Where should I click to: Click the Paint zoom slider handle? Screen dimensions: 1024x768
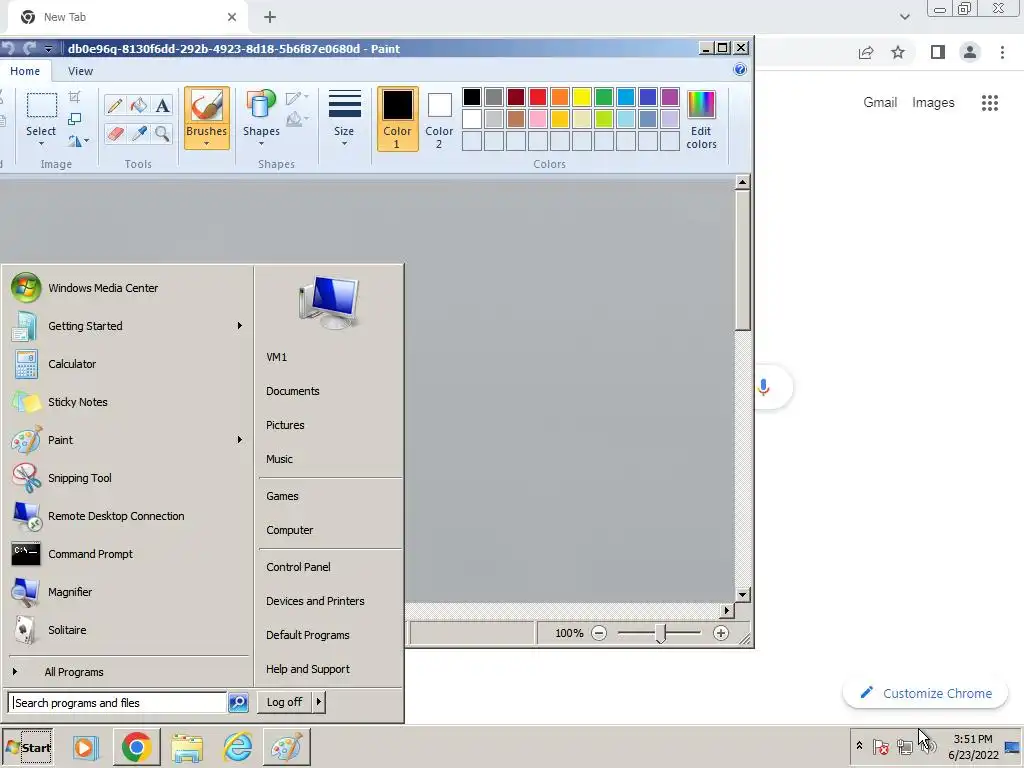(x=661, y=633)
